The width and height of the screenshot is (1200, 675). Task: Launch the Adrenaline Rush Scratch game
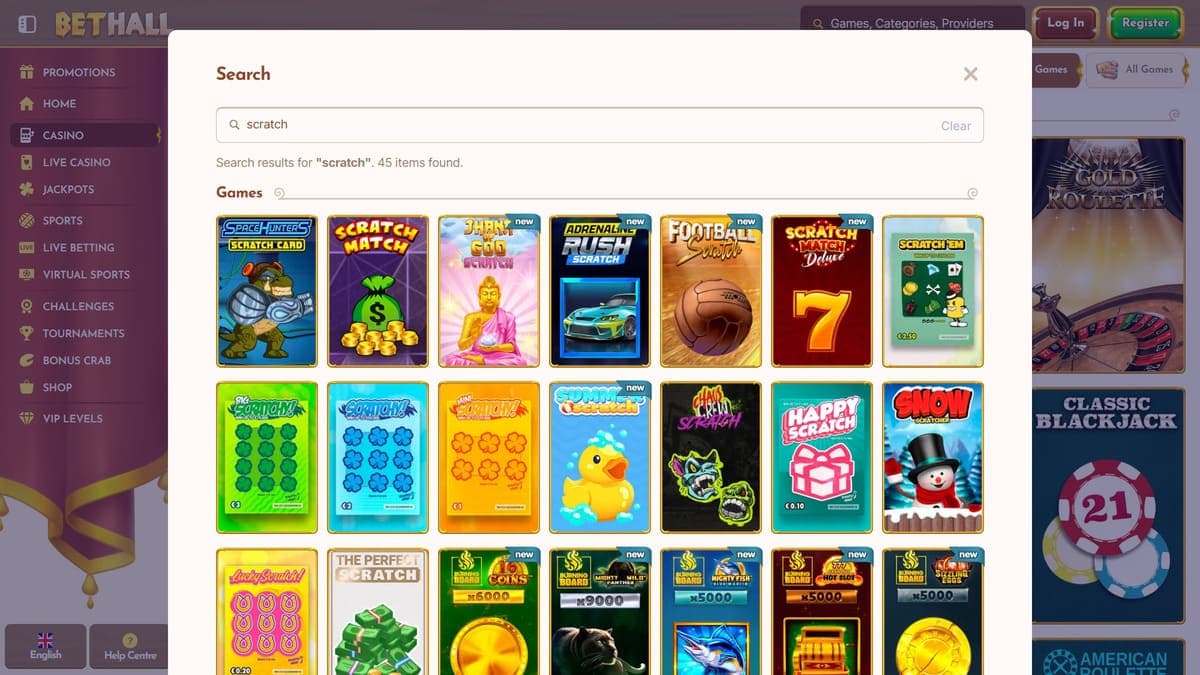[600, 291]
